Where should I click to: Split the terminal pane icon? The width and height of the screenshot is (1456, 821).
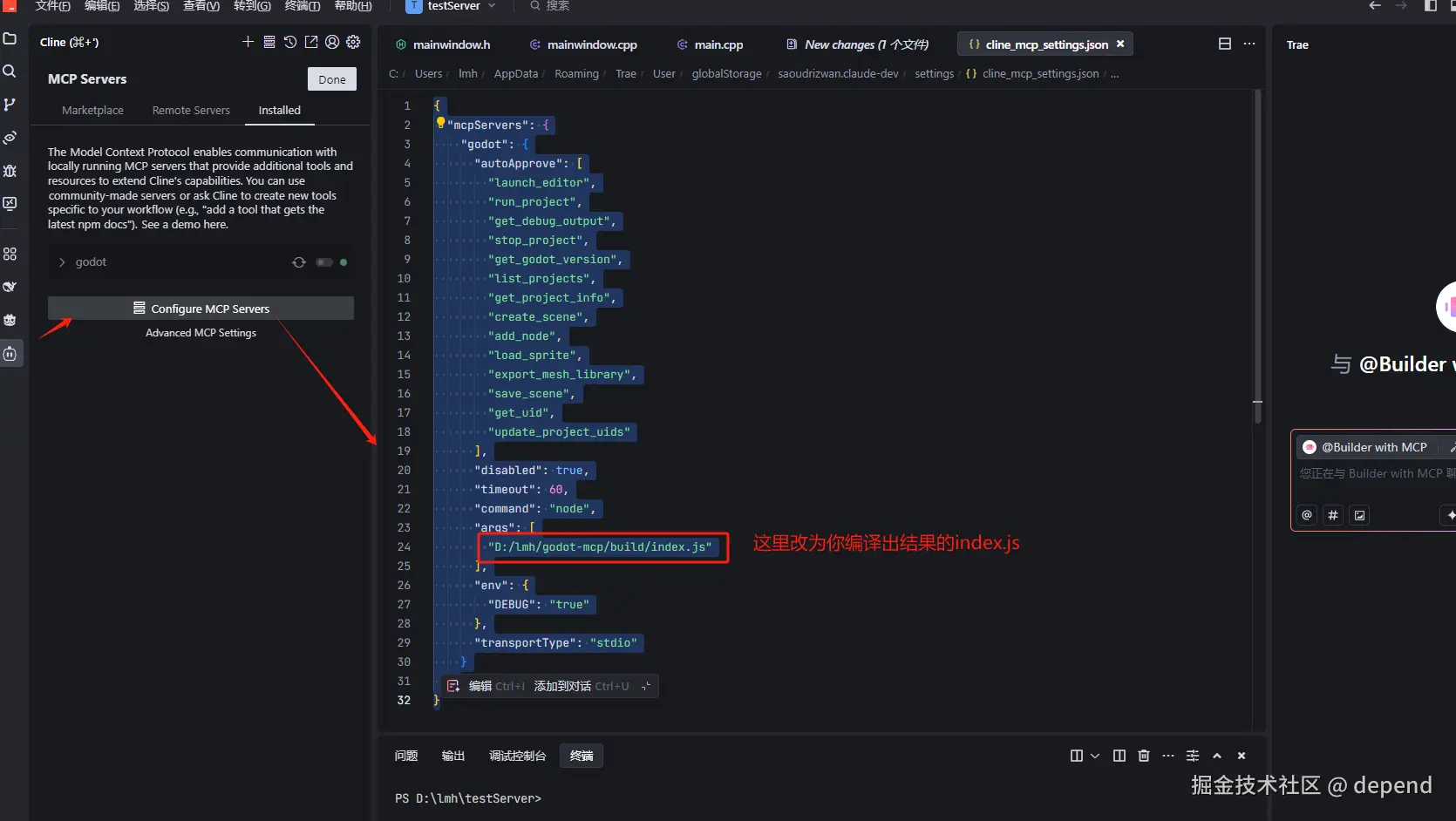point(1119,756)
